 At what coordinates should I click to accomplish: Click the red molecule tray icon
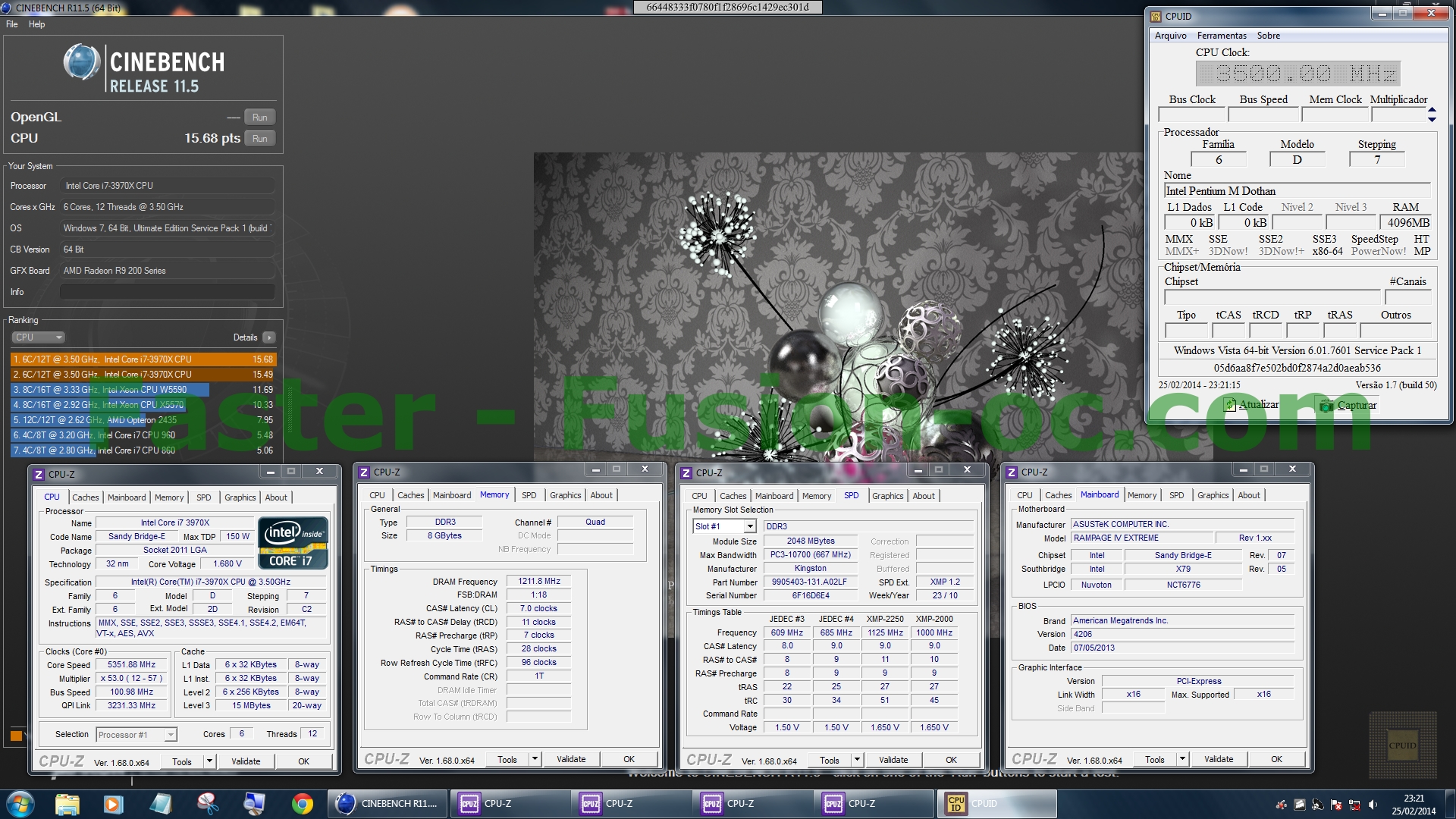(x=1282, y=805)
